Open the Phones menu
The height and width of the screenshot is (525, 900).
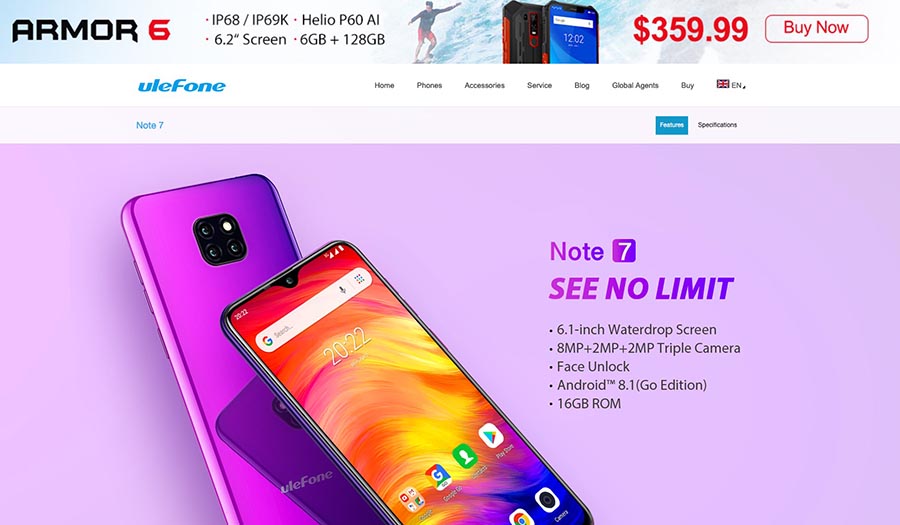pyautogui.click(x=429, y=85)
